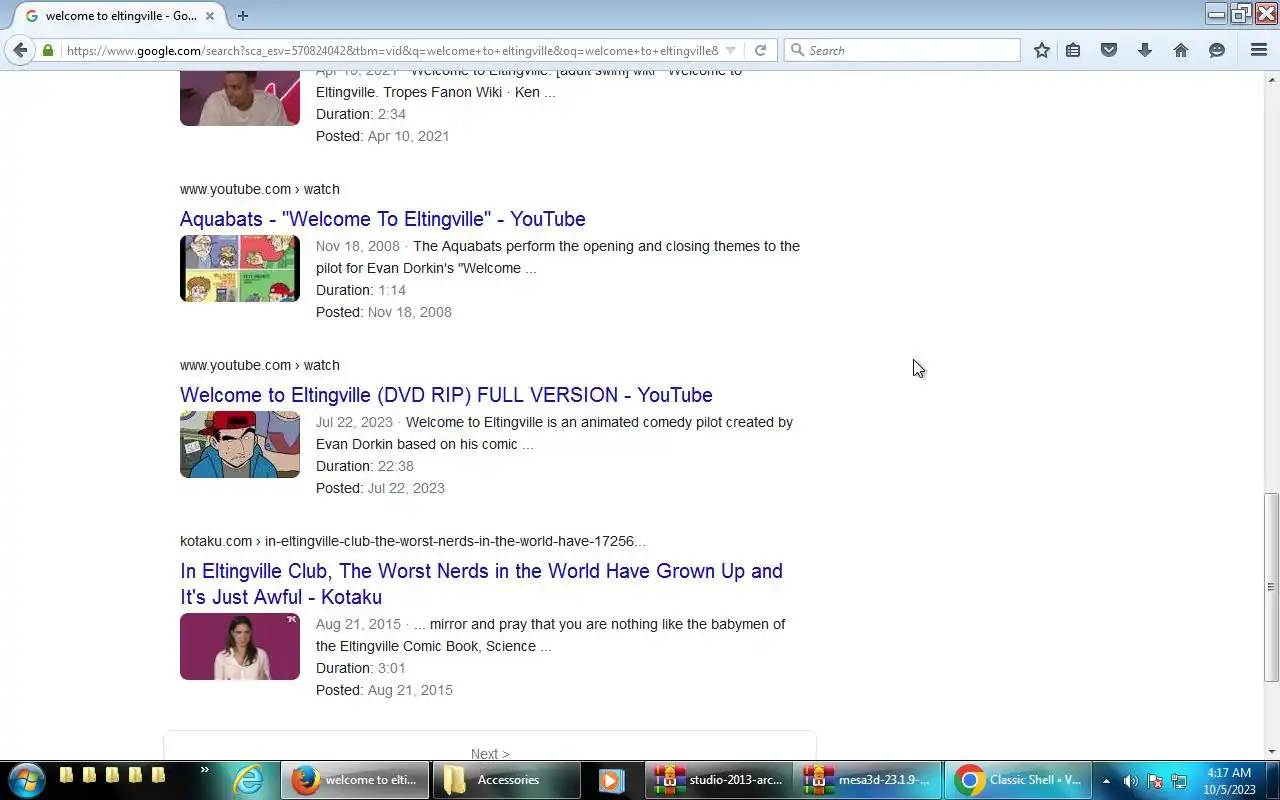The image size is (1280, 800).
Task: Open the media player taskbar icon
Action: pyautogui.click(x=612, y=780)
